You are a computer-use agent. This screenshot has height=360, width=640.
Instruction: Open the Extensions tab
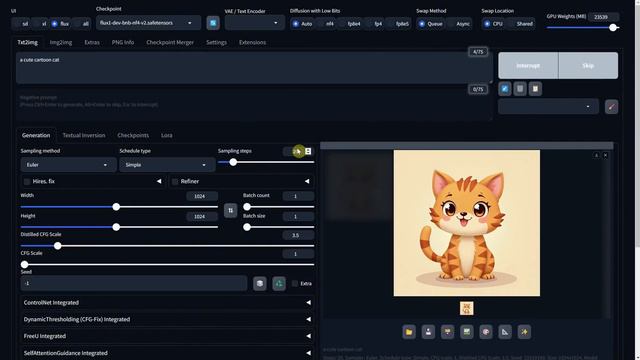[252, 42]
